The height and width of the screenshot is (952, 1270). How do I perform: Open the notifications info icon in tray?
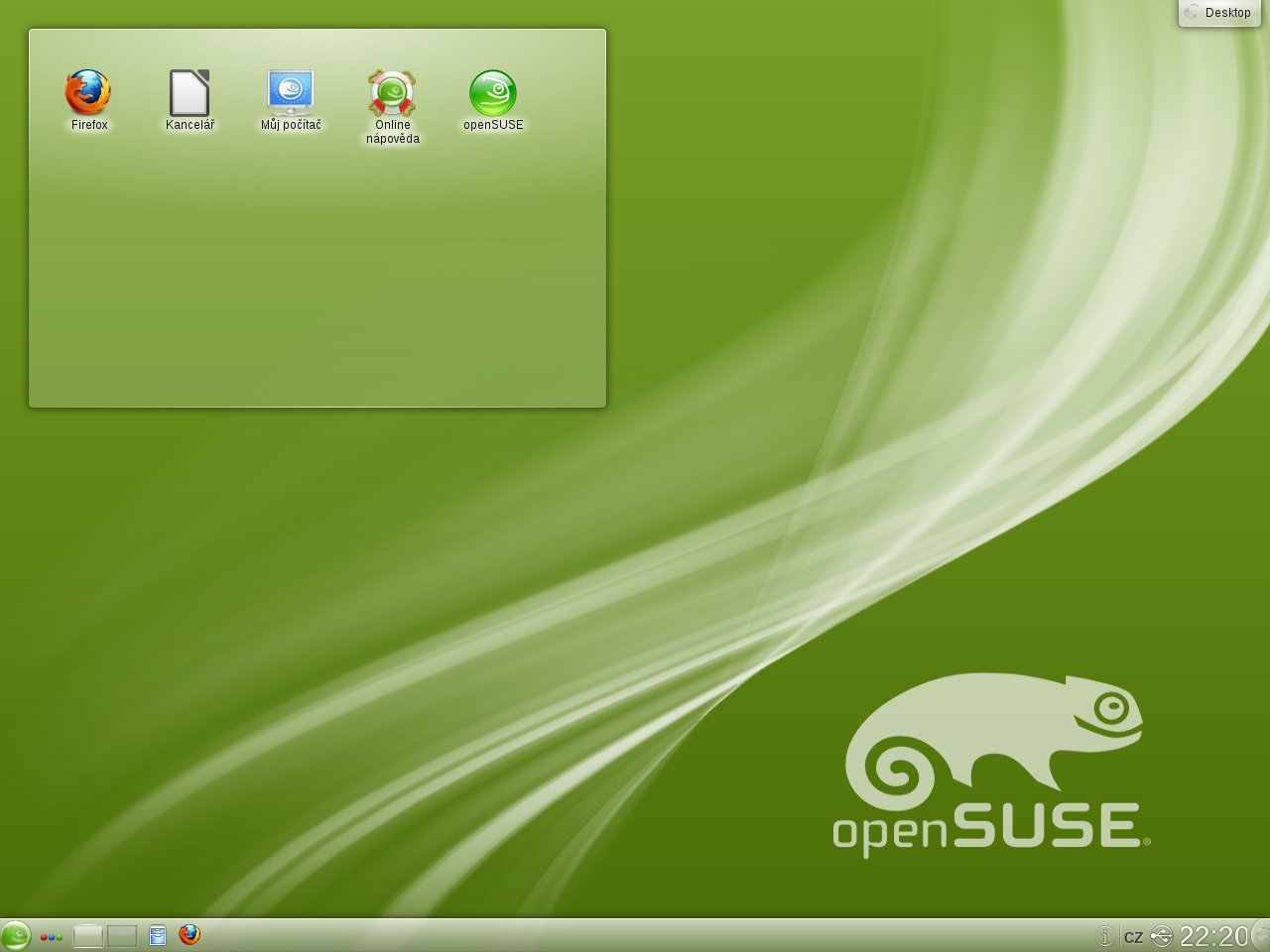[1104, 935]
